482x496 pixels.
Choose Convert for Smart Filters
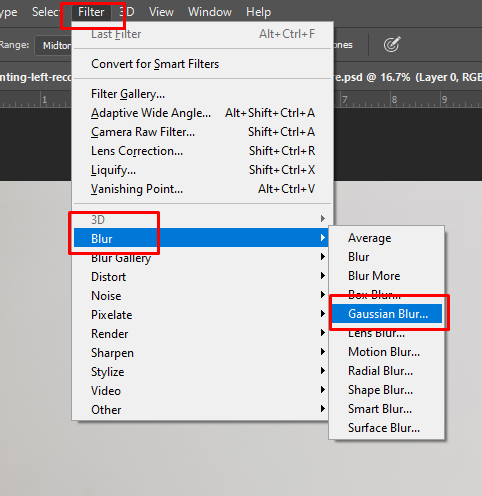[202, 64]
